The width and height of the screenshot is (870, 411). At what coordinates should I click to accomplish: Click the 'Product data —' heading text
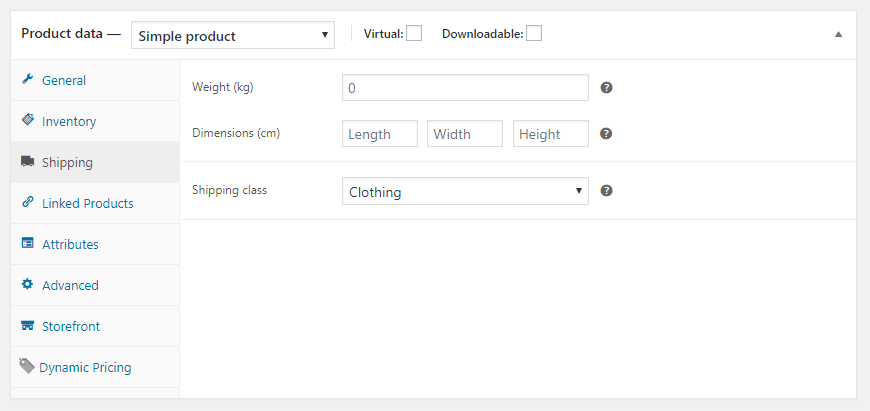[x=71, y=33]
